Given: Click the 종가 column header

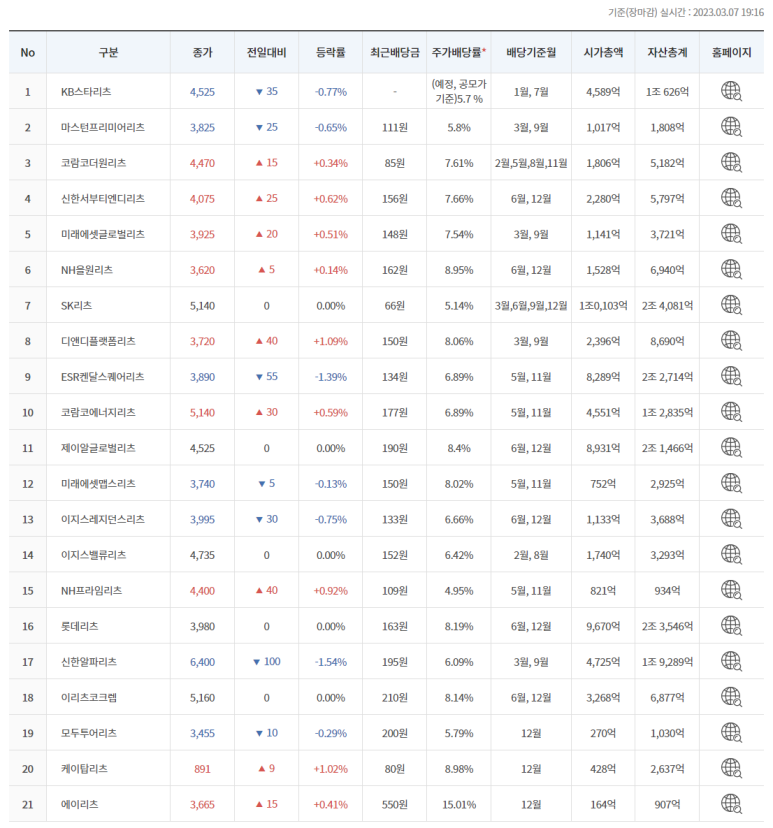Looking at the screenshot, I should click(202, 52).
